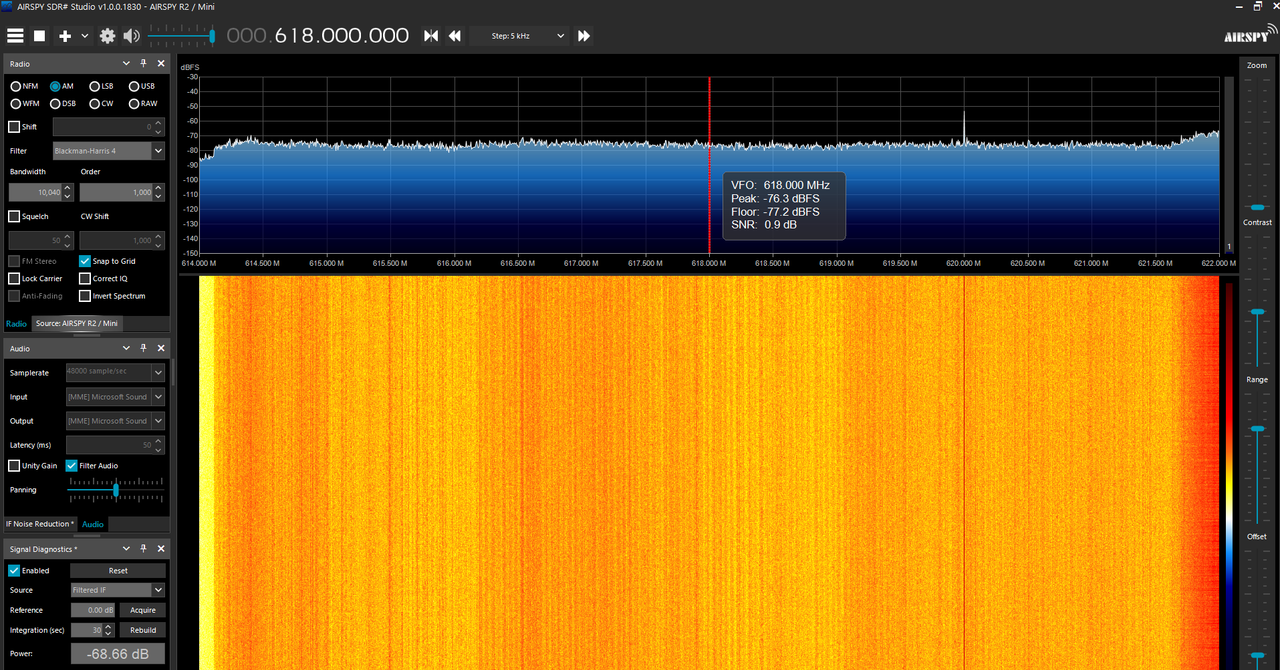Open the Step: 5 kHz dropdown
This screenshot has width=1280, height=670.
519,36
